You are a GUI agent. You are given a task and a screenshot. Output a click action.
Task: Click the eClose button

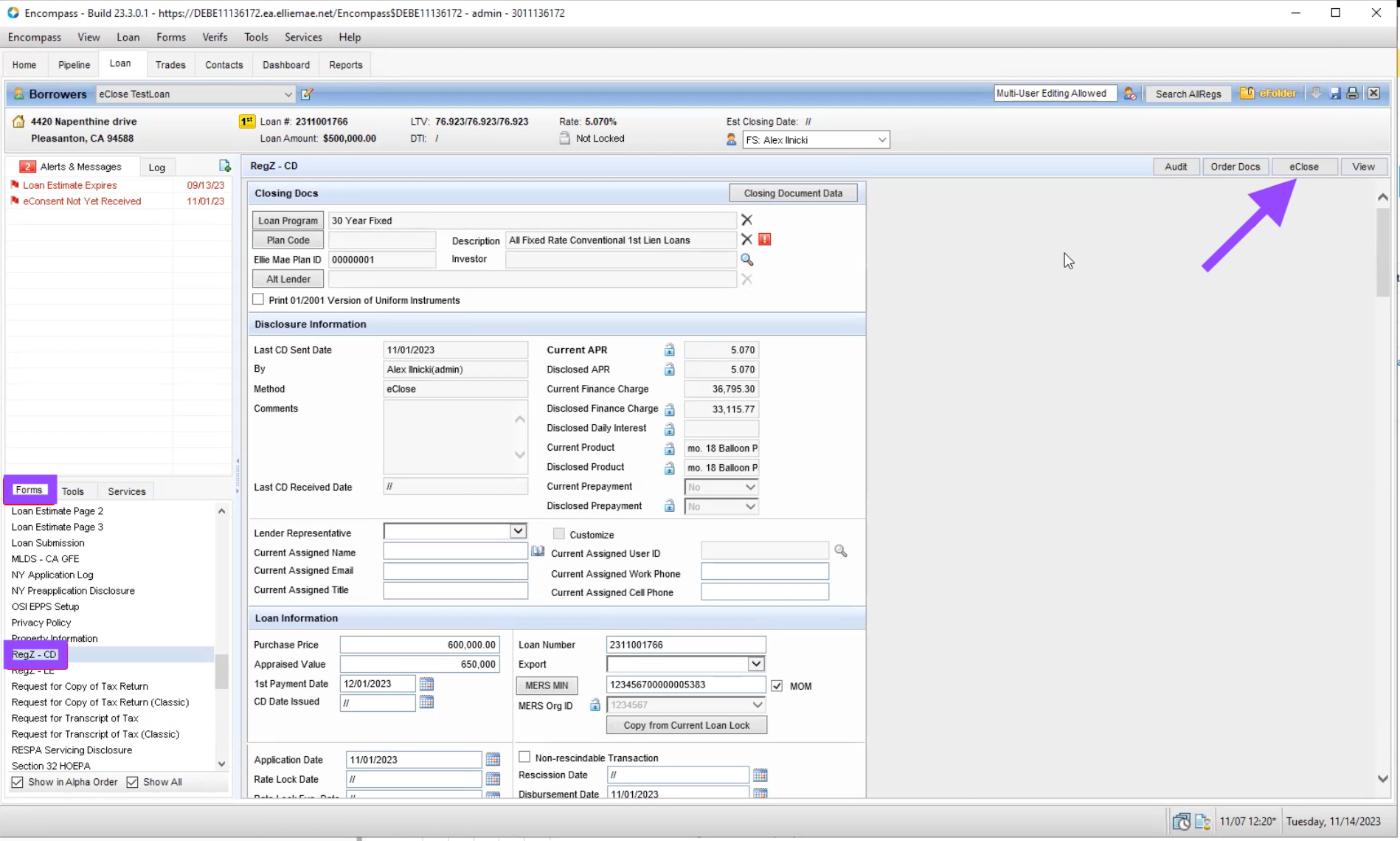(x=1303, y=166)
